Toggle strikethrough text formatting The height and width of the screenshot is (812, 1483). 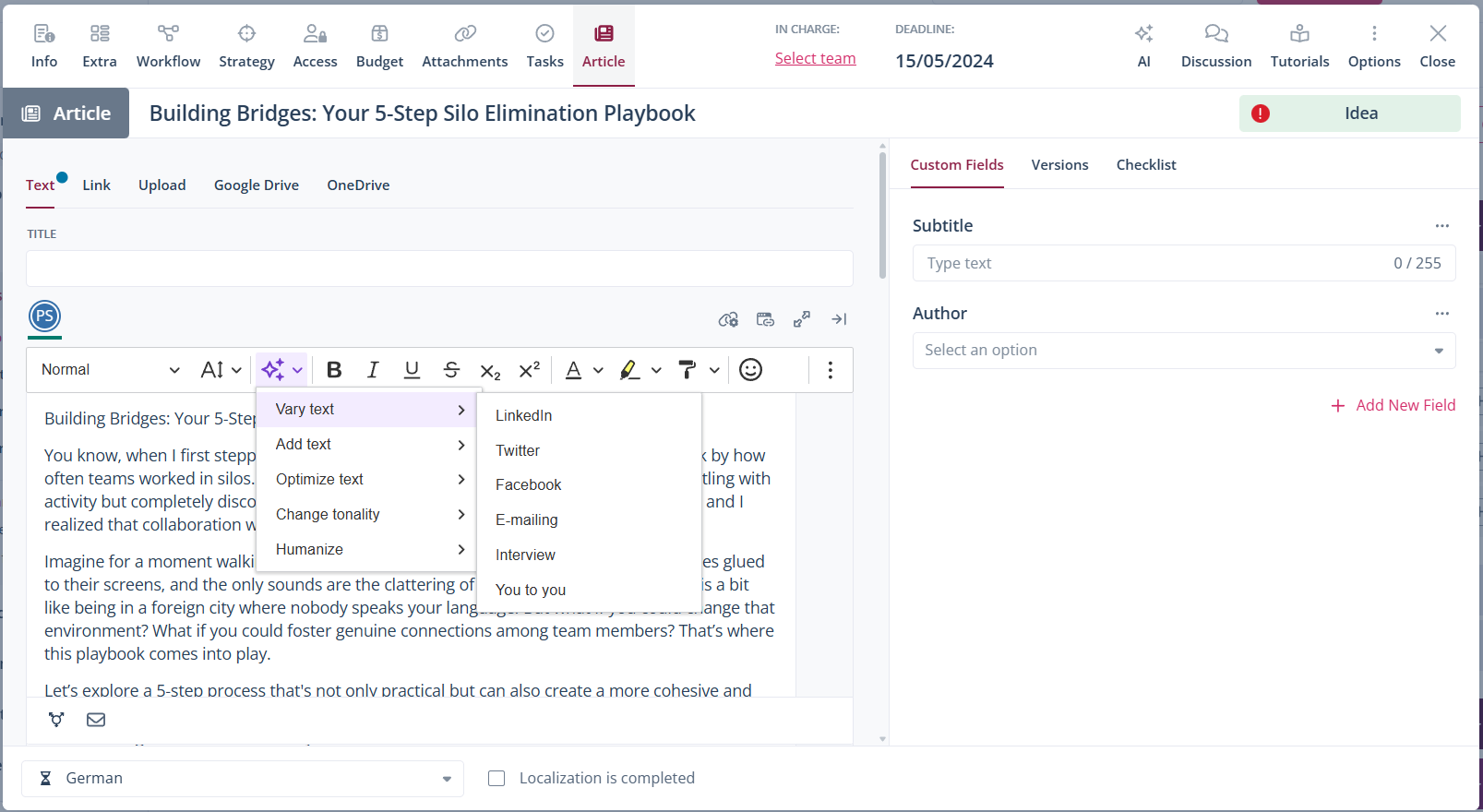click(451, 370)
